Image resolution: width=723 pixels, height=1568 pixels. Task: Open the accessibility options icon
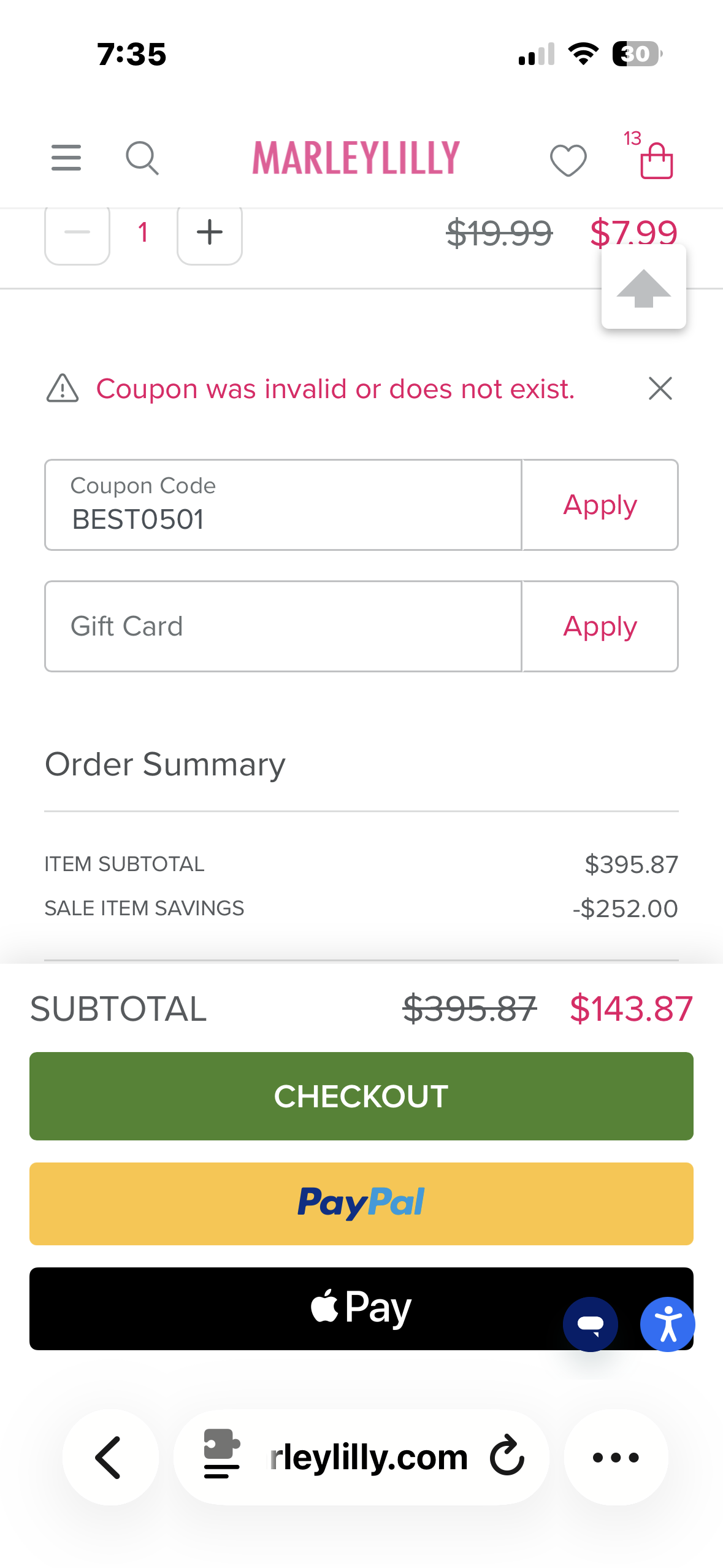[667, 1324]
